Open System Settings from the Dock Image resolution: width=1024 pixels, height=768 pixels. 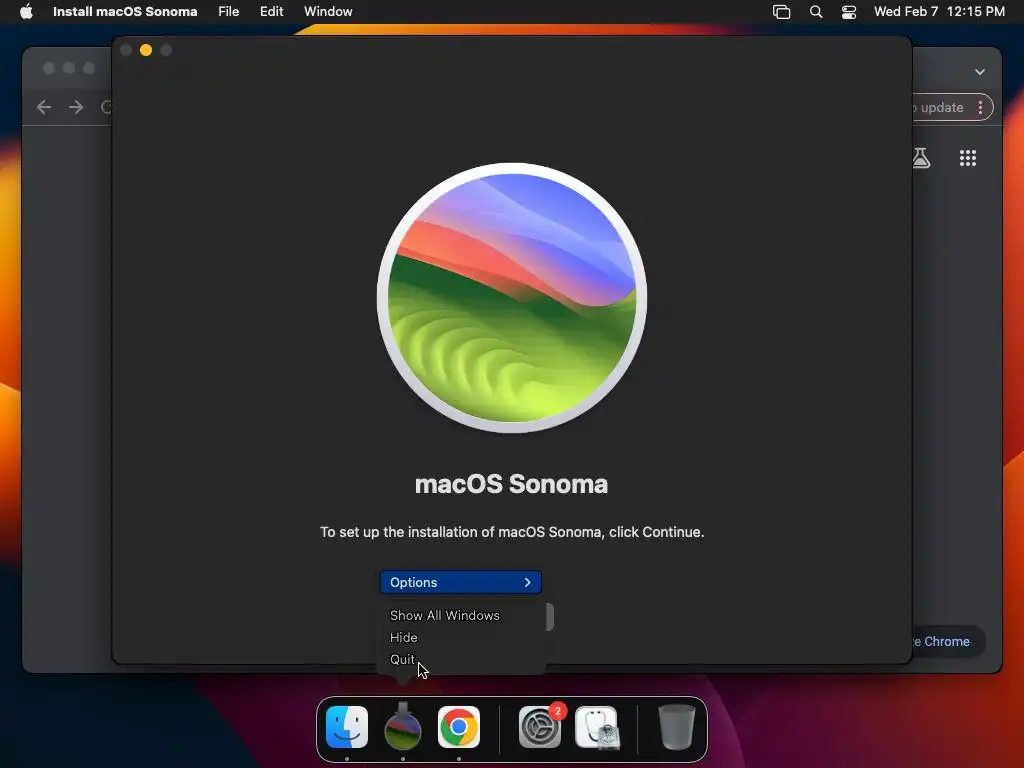pyautogui.click(x=540, y=726)
